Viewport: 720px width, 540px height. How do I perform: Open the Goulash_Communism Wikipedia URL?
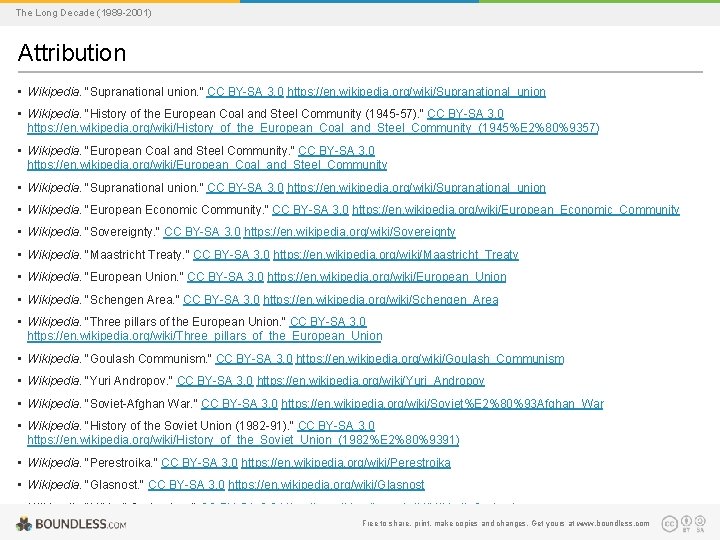430,359
